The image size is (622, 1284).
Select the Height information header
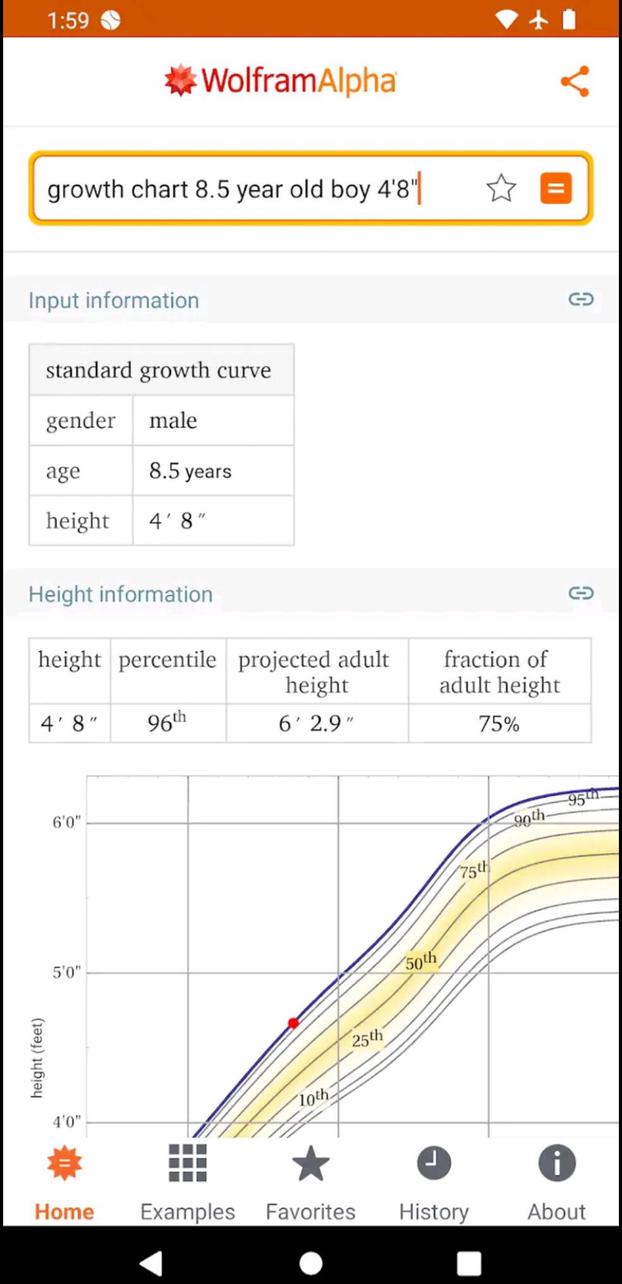120,594
